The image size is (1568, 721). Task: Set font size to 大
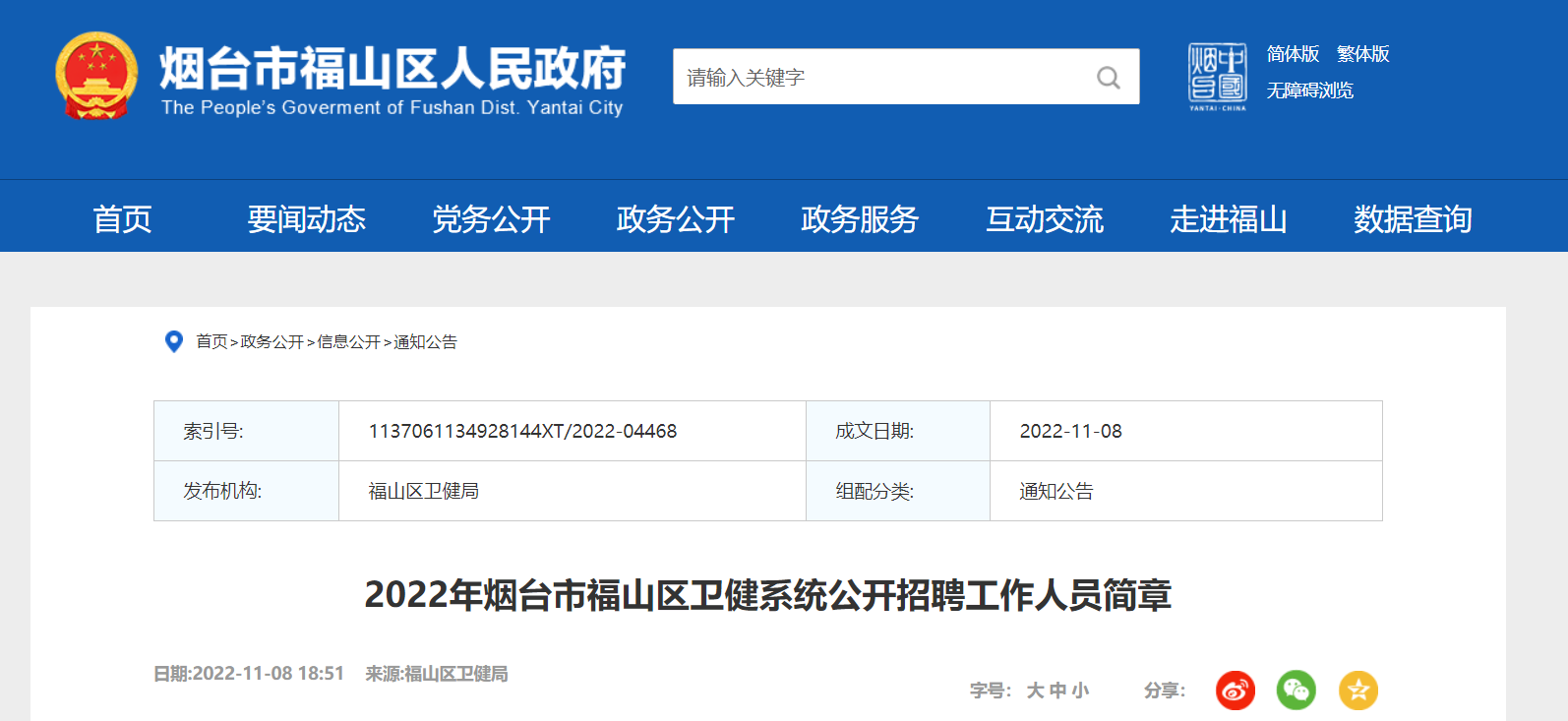click(1035, 691)
